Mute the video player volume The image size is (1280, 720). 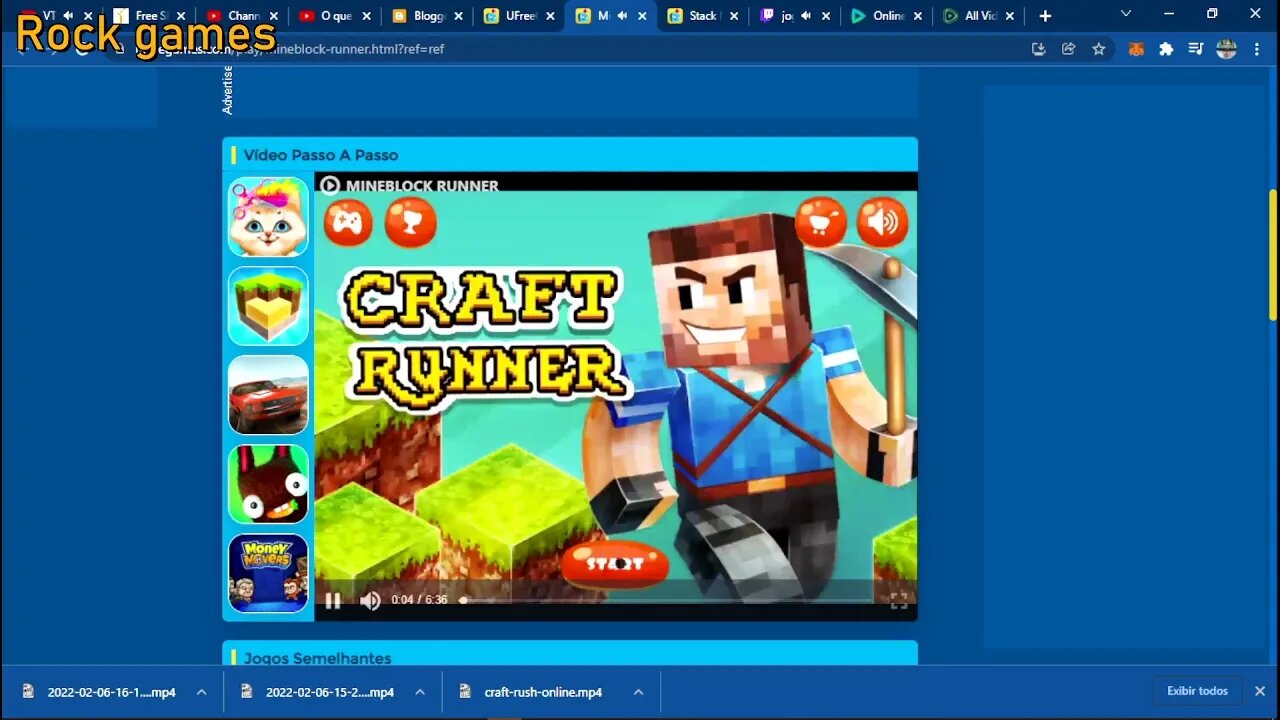click(x=370, y=600)
